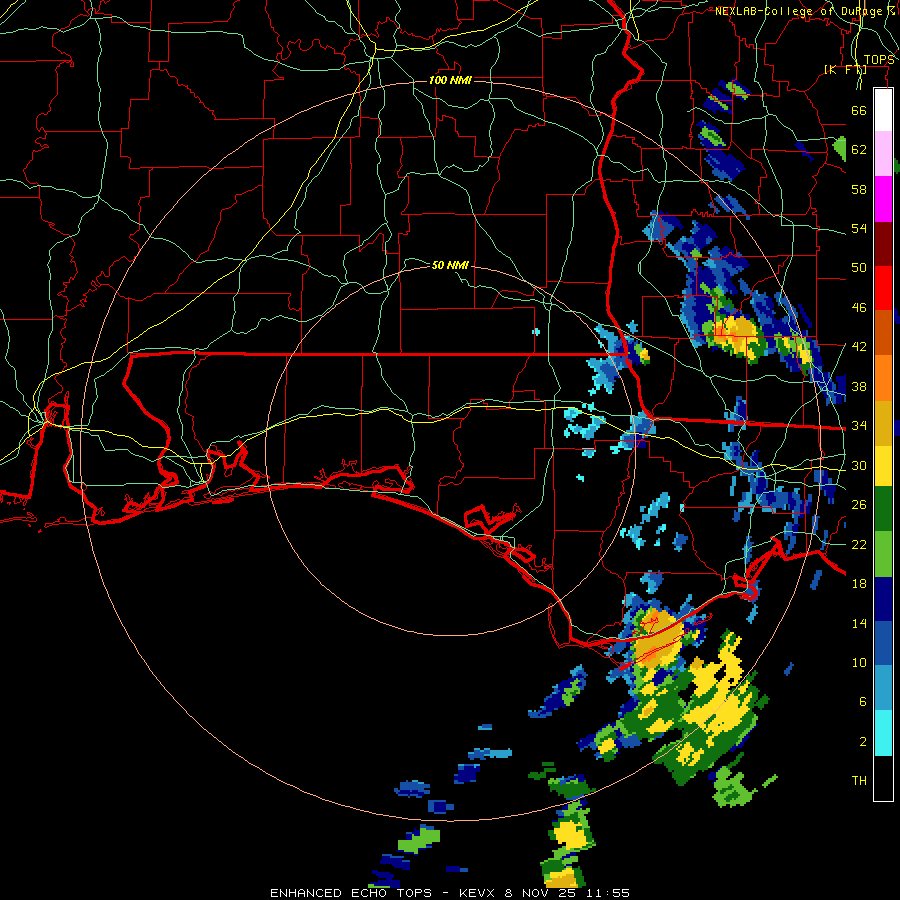Click the "18" legend value
Viewport: 900px width, 900px height.
(x=859, y=584)
